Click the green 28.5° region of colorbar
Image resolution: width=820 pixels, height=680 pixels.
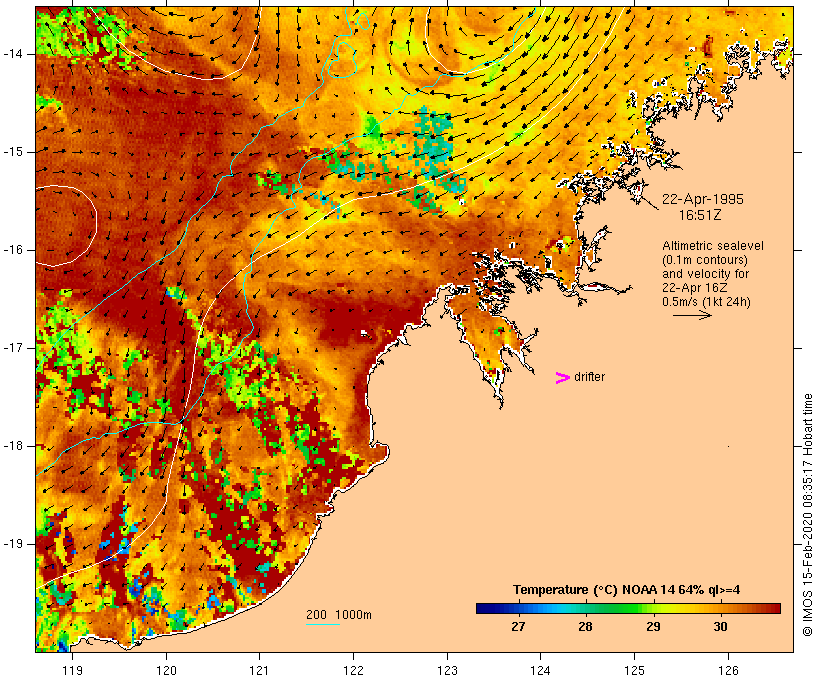[x=619, y=608]
